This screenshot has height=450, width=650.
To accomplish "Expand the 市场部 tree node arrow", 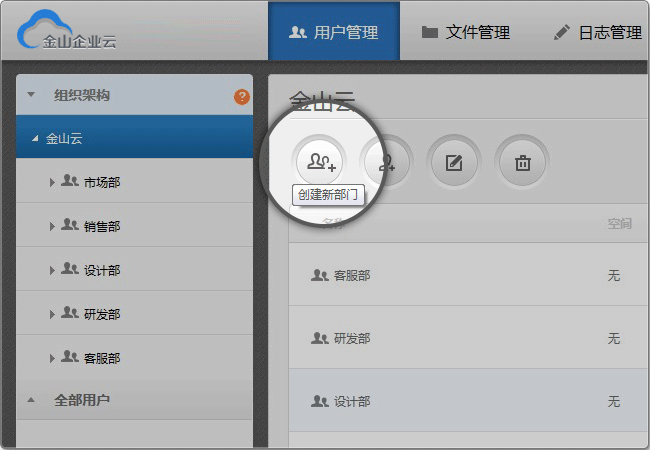I will 52,182.
